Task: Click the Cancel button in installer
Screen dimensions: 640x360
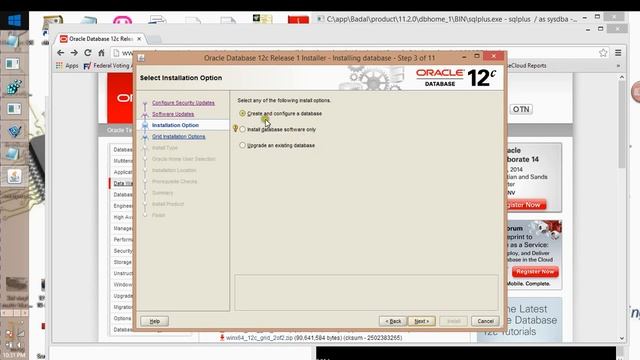Action: click(x=485, y=321)
